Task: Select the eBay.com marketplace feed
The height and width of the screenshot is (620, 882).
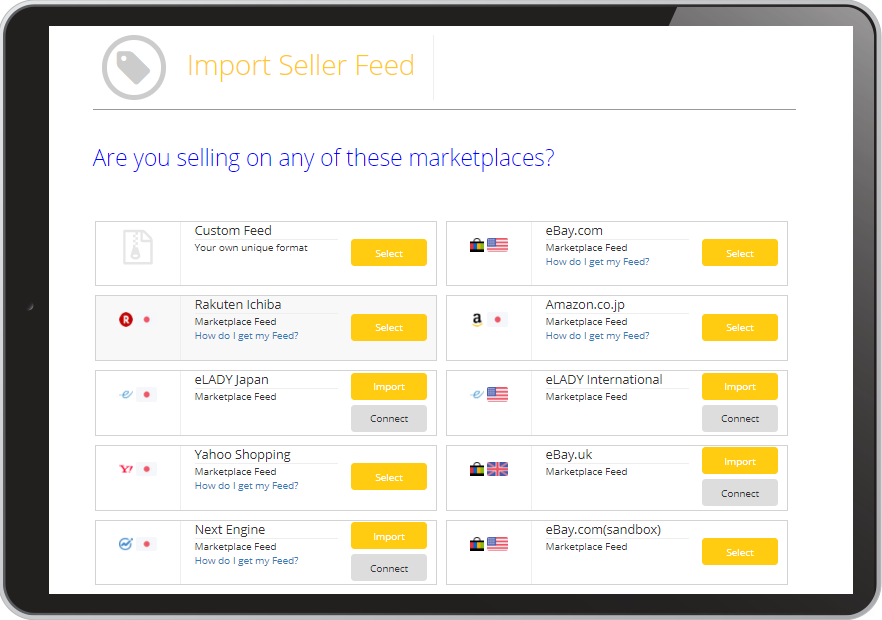Action: (x=740, y=253)
